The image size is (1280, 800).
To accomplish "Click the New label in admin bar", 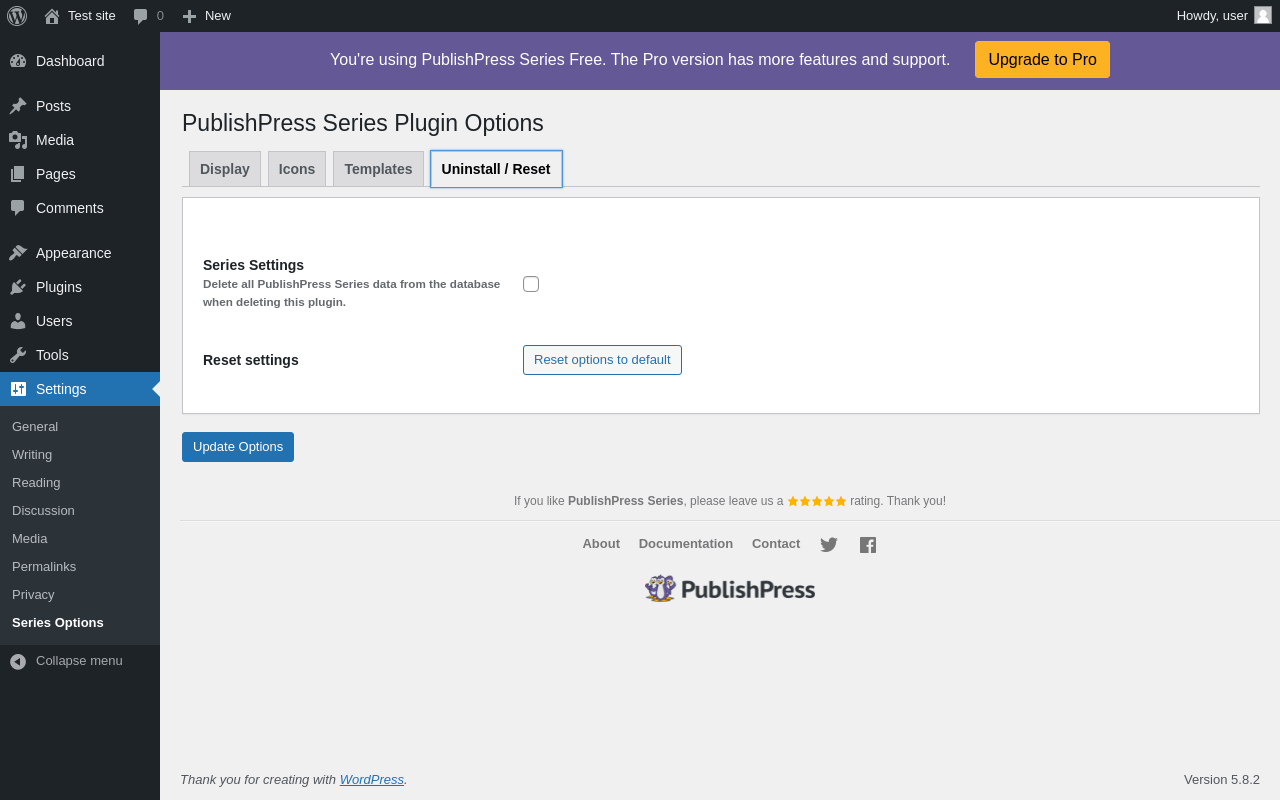I will click(218, 16).
